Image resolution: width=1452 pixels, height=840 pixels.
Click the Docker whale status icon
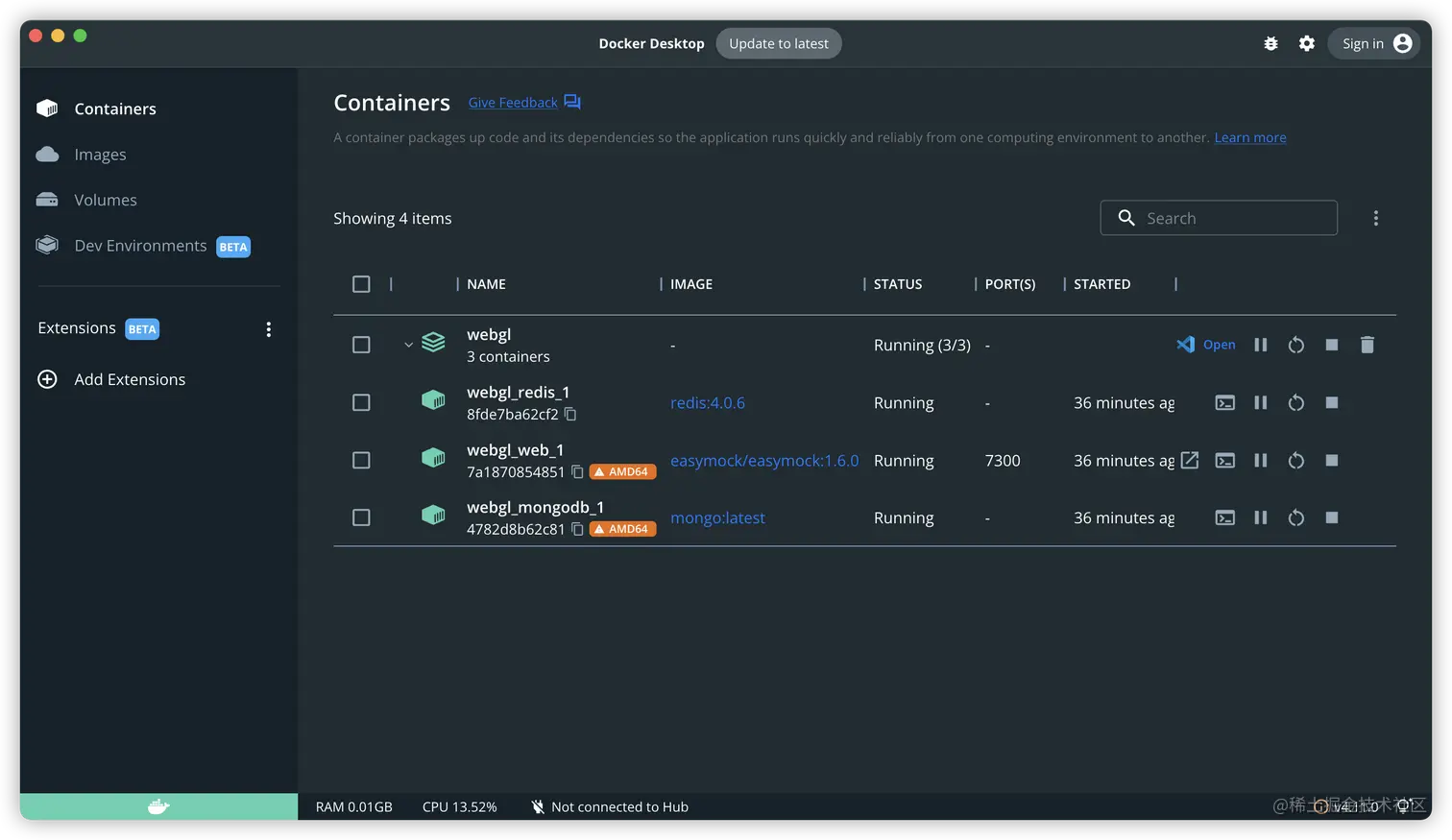tap(158, 806)
